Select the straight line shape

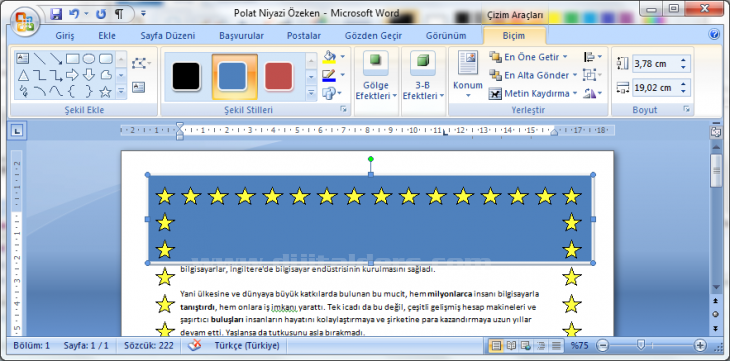(40, 59)
